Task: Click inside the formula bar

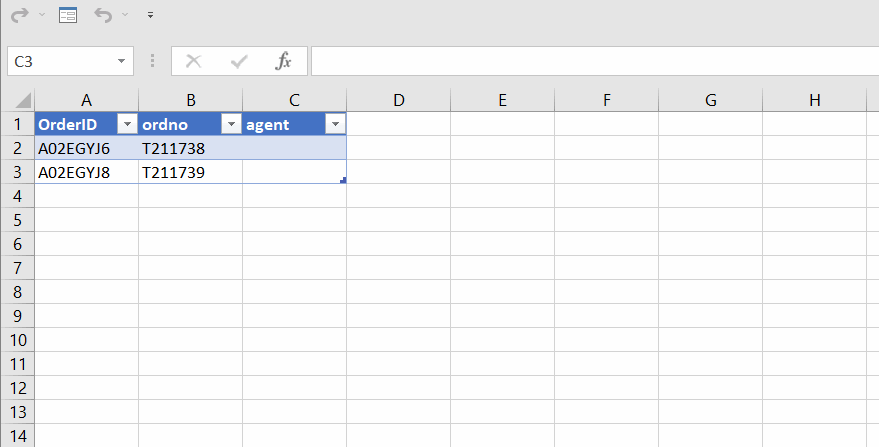Action: tap(590, 61)
